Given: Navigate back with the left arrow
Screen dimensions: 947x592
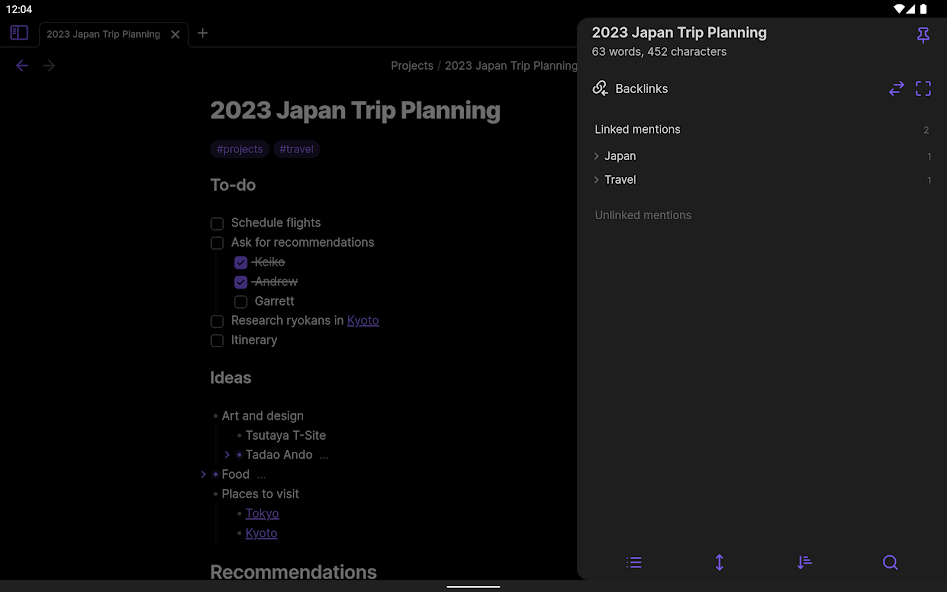Looking at the screenshot, I should [22, 66].
